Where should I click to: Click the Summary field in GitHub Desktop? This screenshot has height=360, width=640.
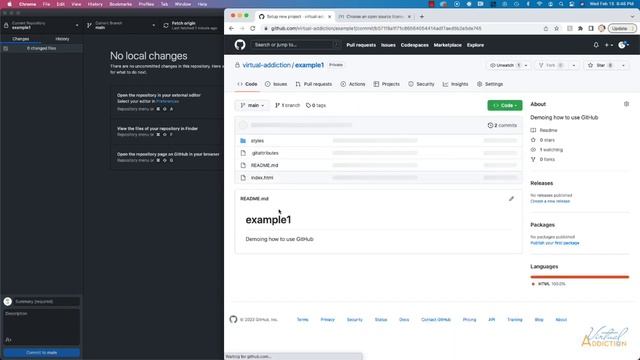tap(47, 302)
